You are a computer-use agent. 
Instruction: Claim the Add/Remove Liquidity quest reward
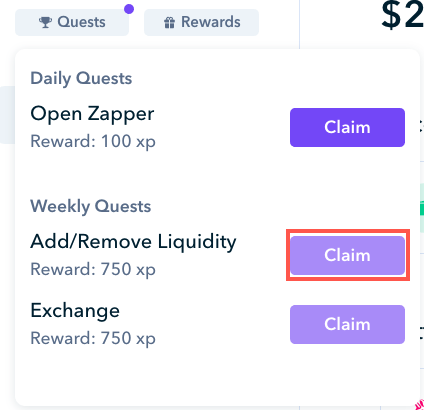click(347, 255)
